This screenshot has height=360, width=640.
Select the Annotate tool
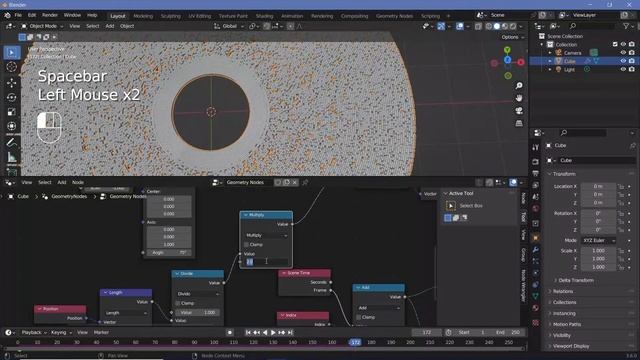[12, 143]
